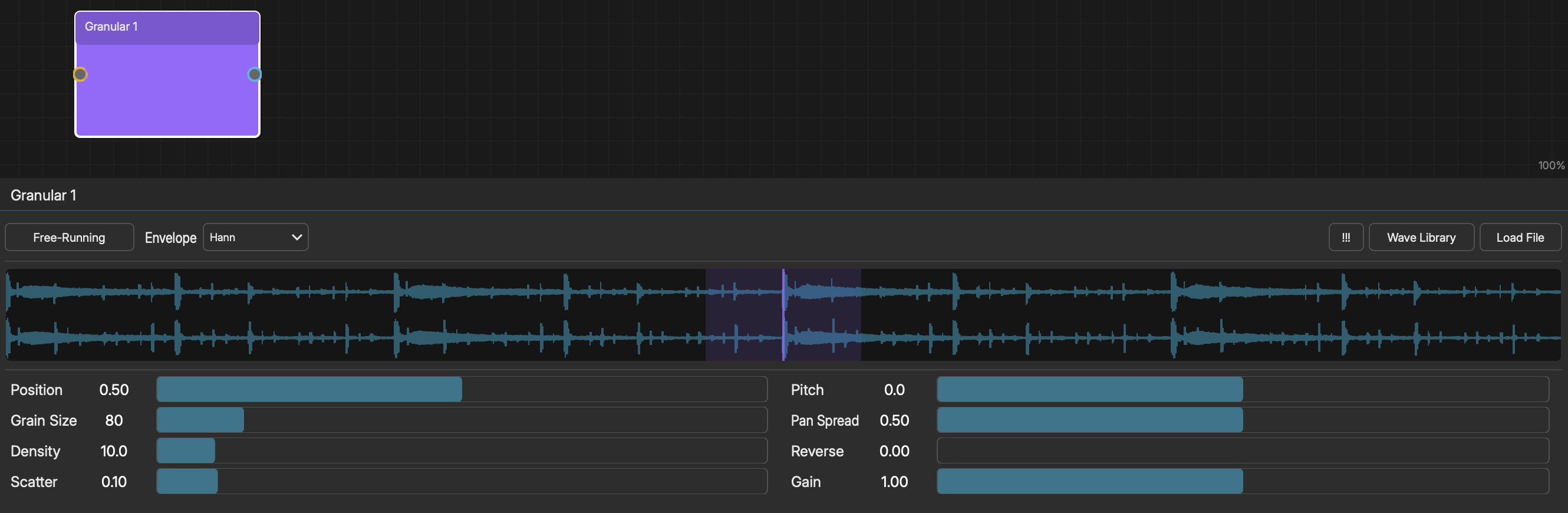Click the Load File button

[x=1520, y=237]
